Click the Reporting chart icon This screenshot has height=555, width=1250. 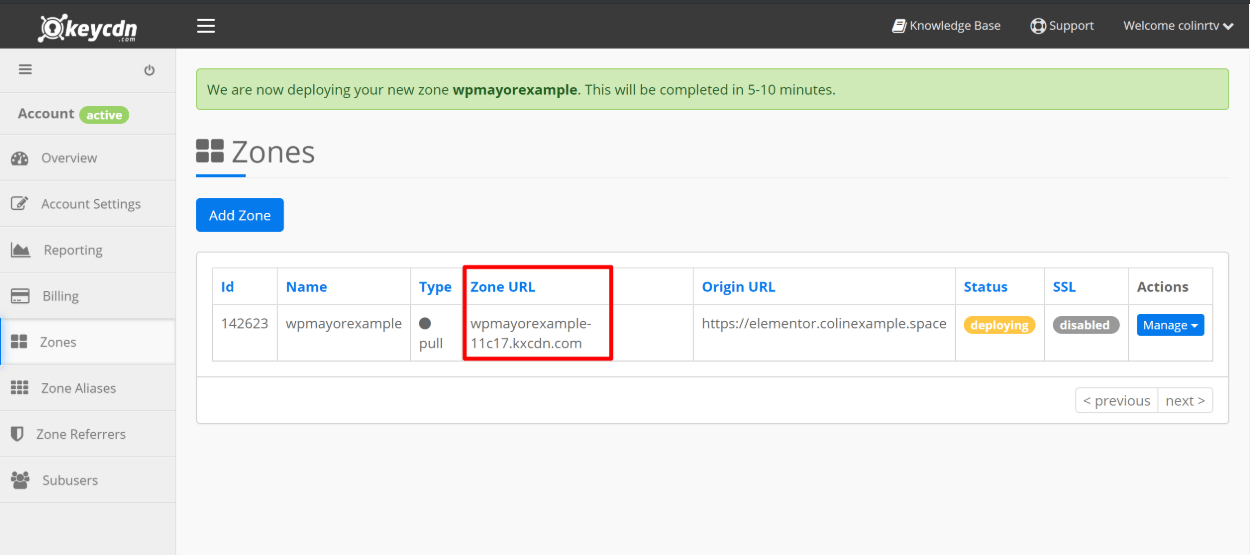[x=20, y=250]
